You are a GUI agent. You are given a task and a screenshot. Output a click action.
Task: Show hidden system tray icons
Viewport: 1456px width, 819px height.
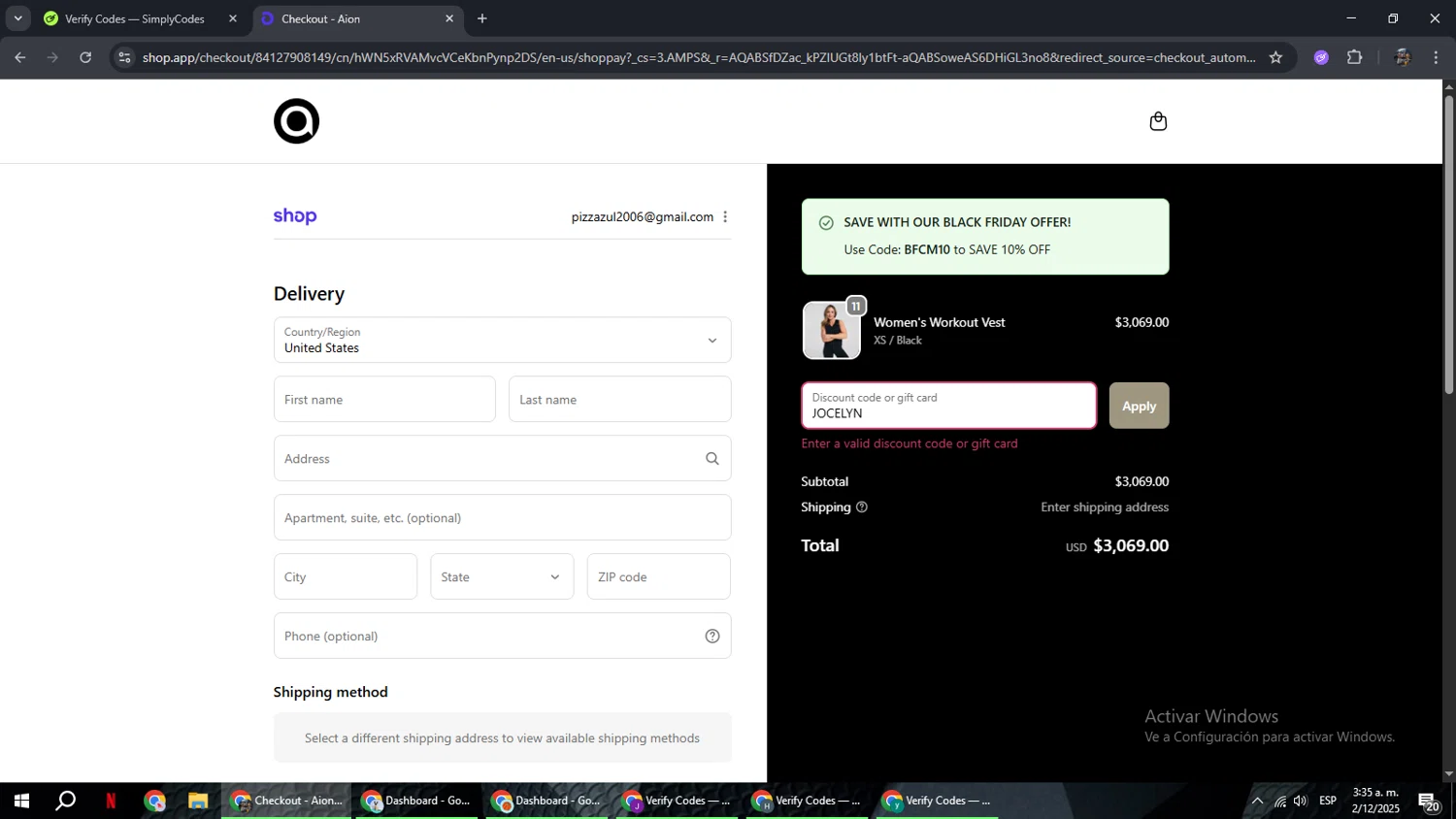tap(1257, 801)
